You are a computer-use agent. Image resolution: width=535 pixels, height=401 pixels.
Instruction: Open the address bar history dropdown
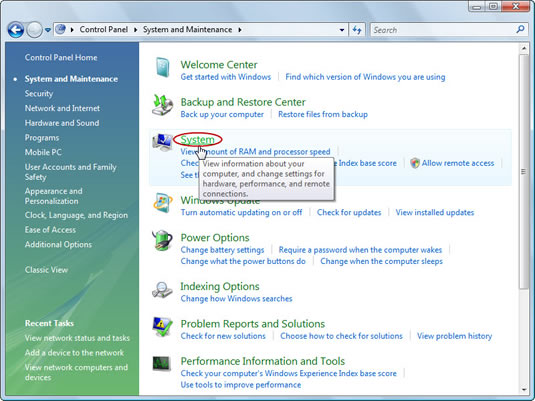[342, 30]
